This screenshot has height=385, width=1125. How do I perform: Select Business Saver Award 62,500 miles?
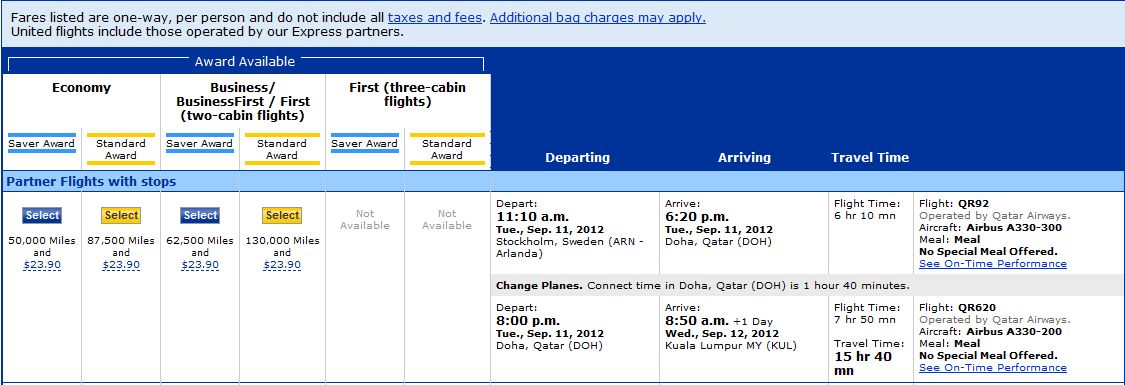[200, 215]
